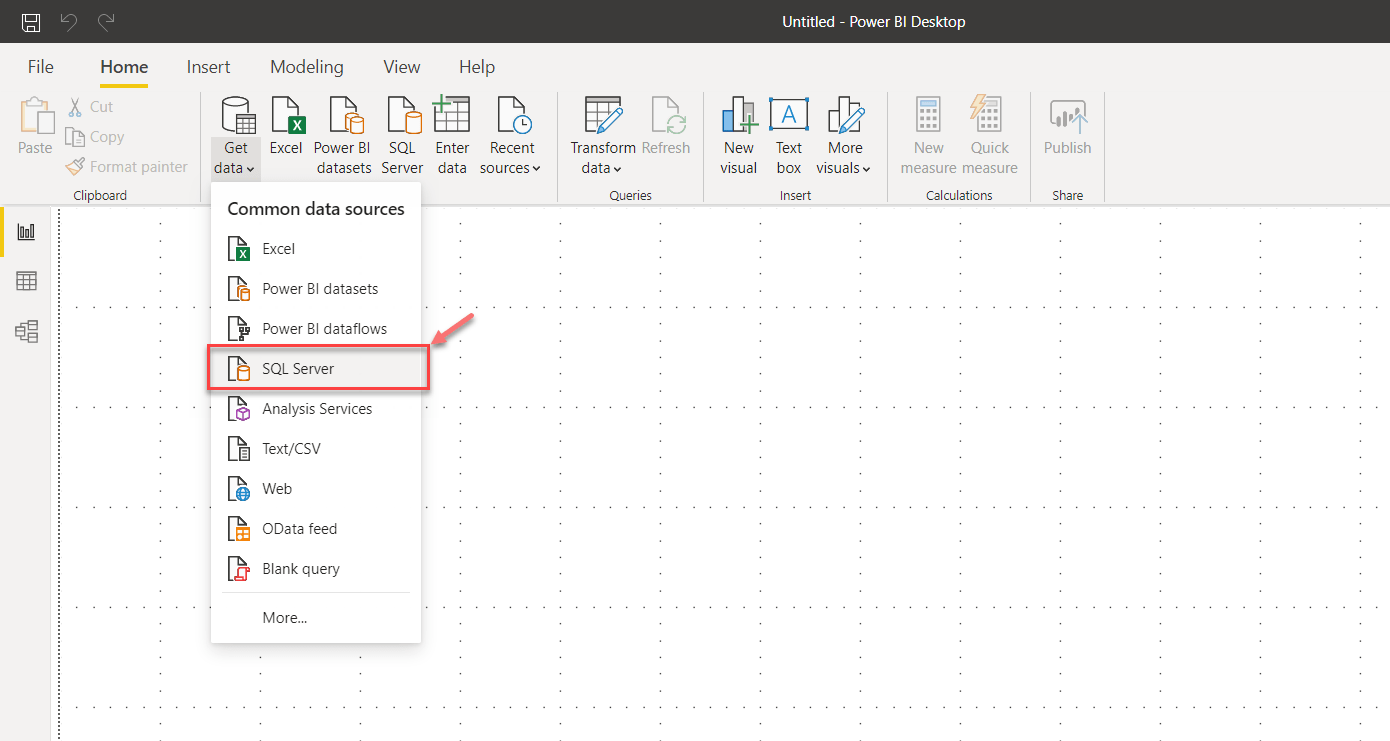This screenshot has width=1390, height=741.
Task: Expand the More visuals dropdown
Action: pos(844,134)
